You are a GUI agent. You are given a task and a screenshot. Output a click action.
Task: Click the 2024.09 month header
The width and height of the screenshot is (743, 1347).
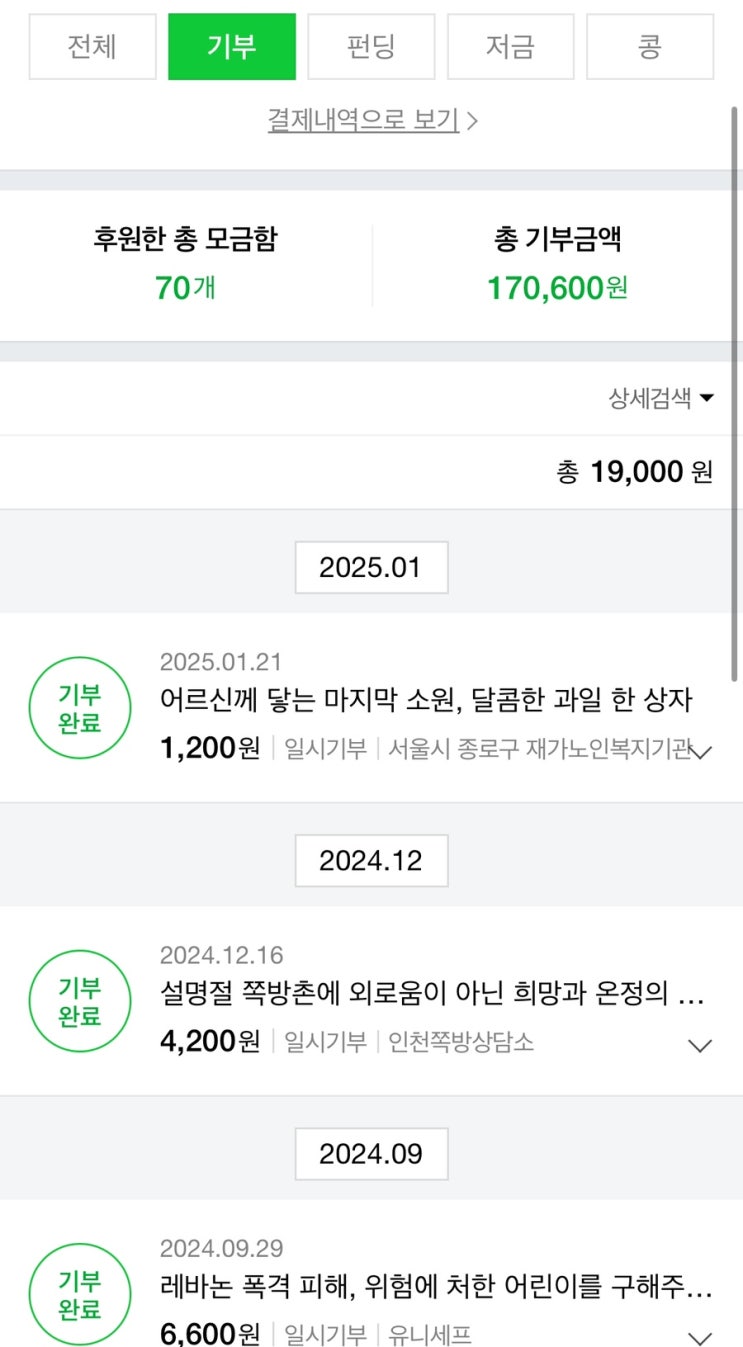[371, 1154]
